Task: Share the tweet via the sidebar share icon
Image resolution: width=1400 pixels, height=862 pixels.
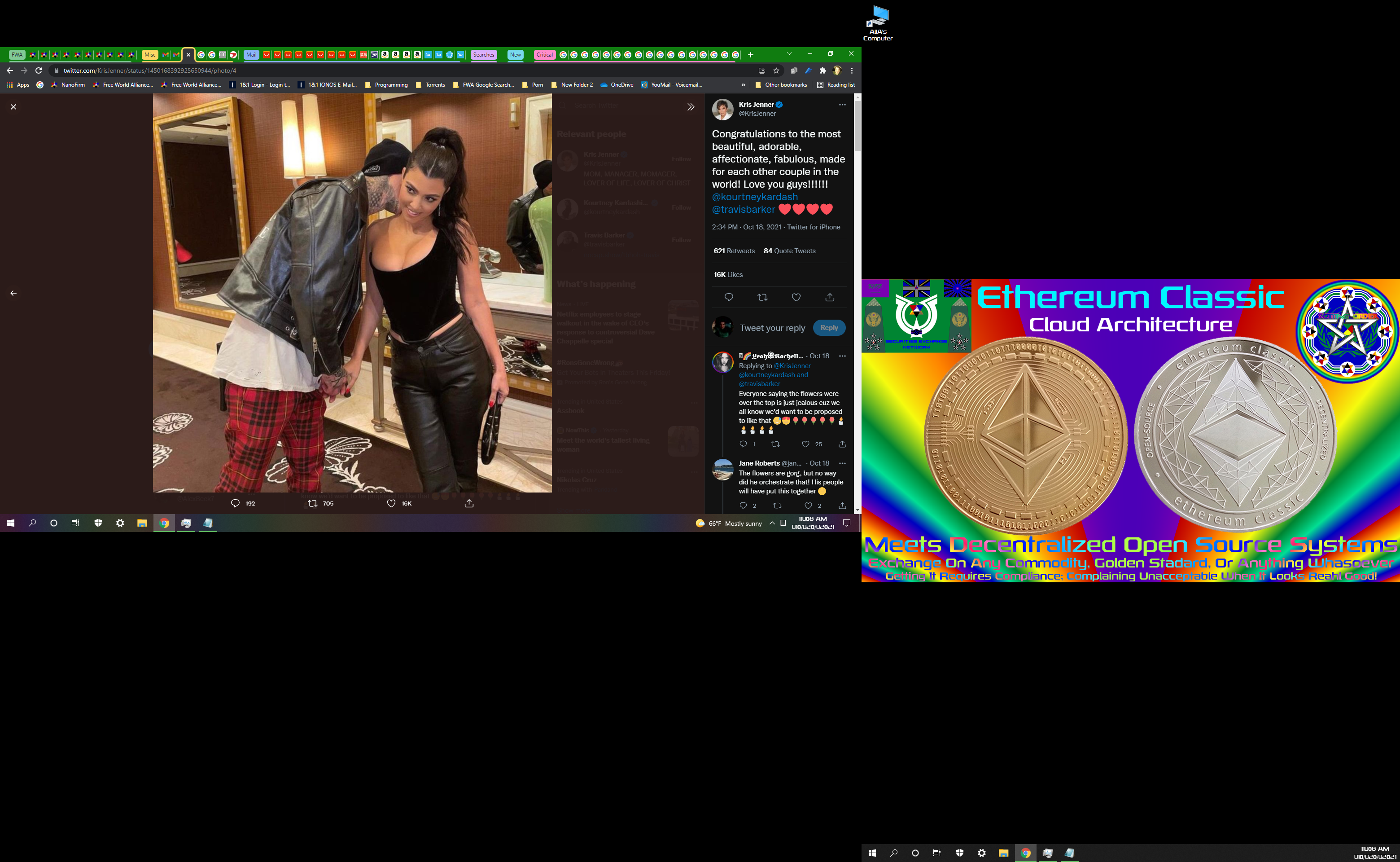Action: tap(830, 297)
